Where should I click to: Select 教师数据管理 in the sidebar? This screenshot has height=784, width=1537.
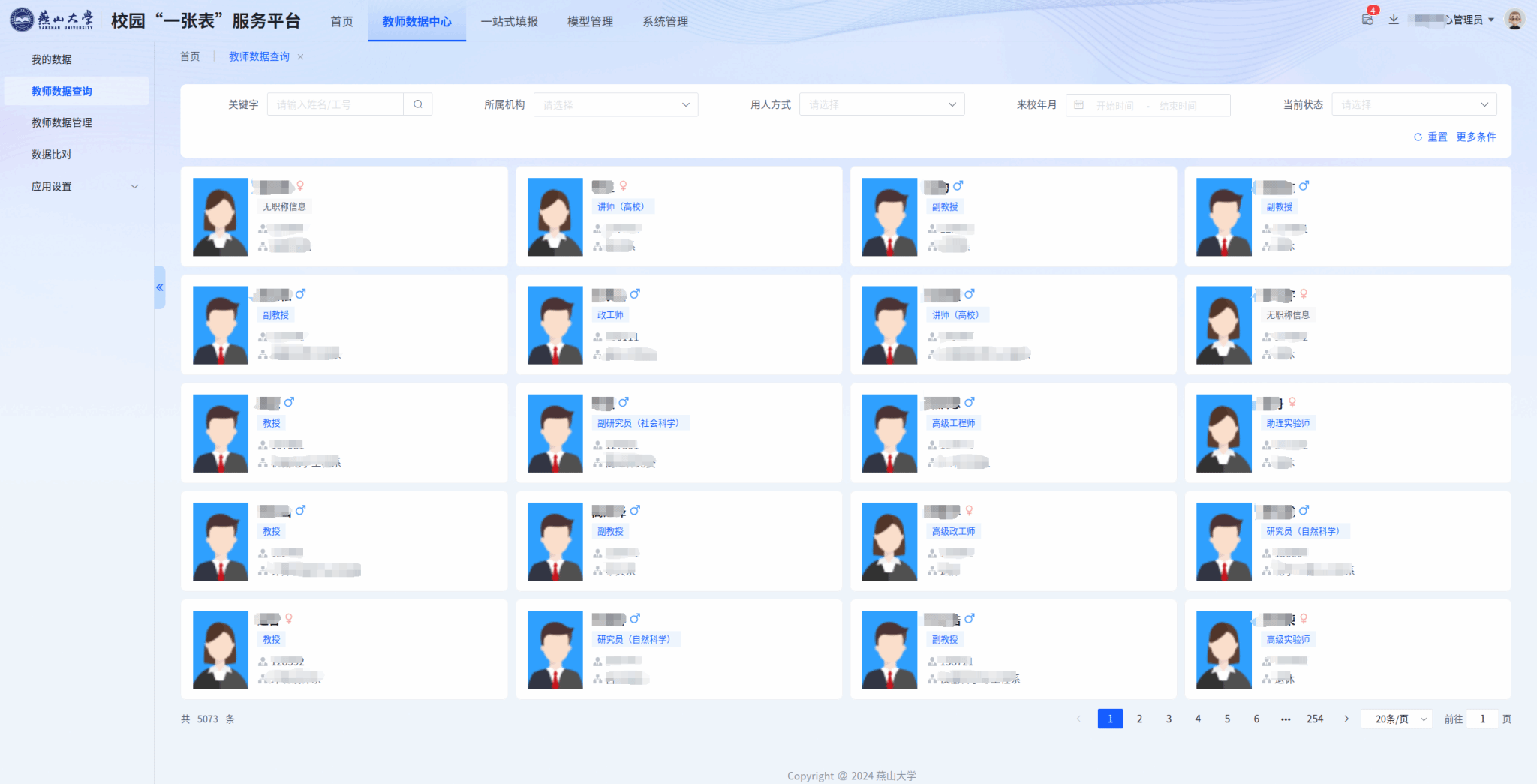tap(62, 122)
